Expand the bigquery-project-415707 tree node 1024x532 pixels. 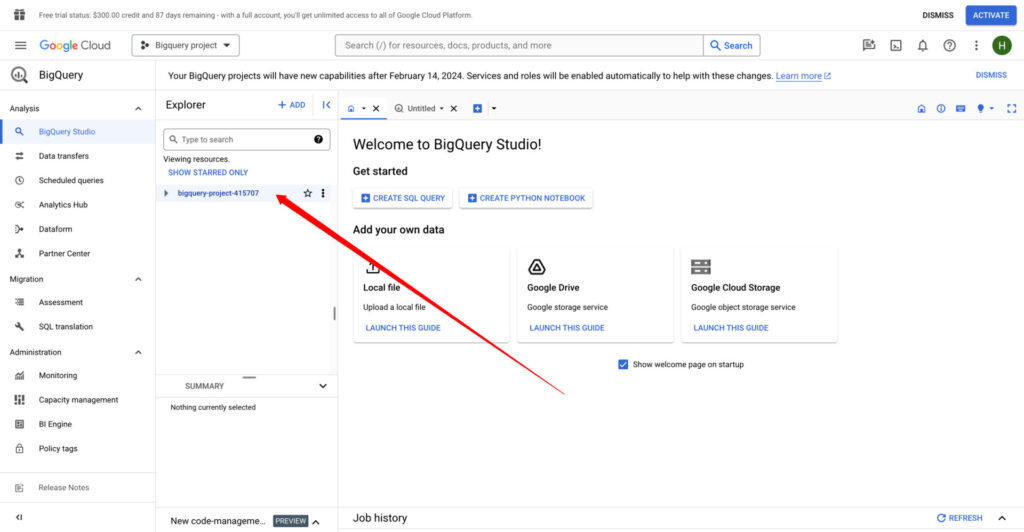[167, 193]
